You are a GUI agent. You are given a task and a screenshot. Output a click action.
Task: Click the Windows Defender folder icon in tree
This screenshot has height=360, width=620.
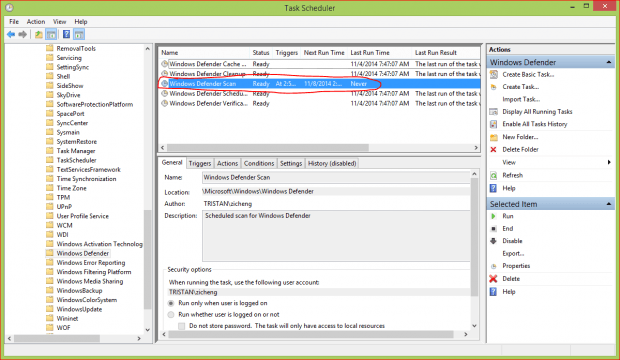[49, 253]
